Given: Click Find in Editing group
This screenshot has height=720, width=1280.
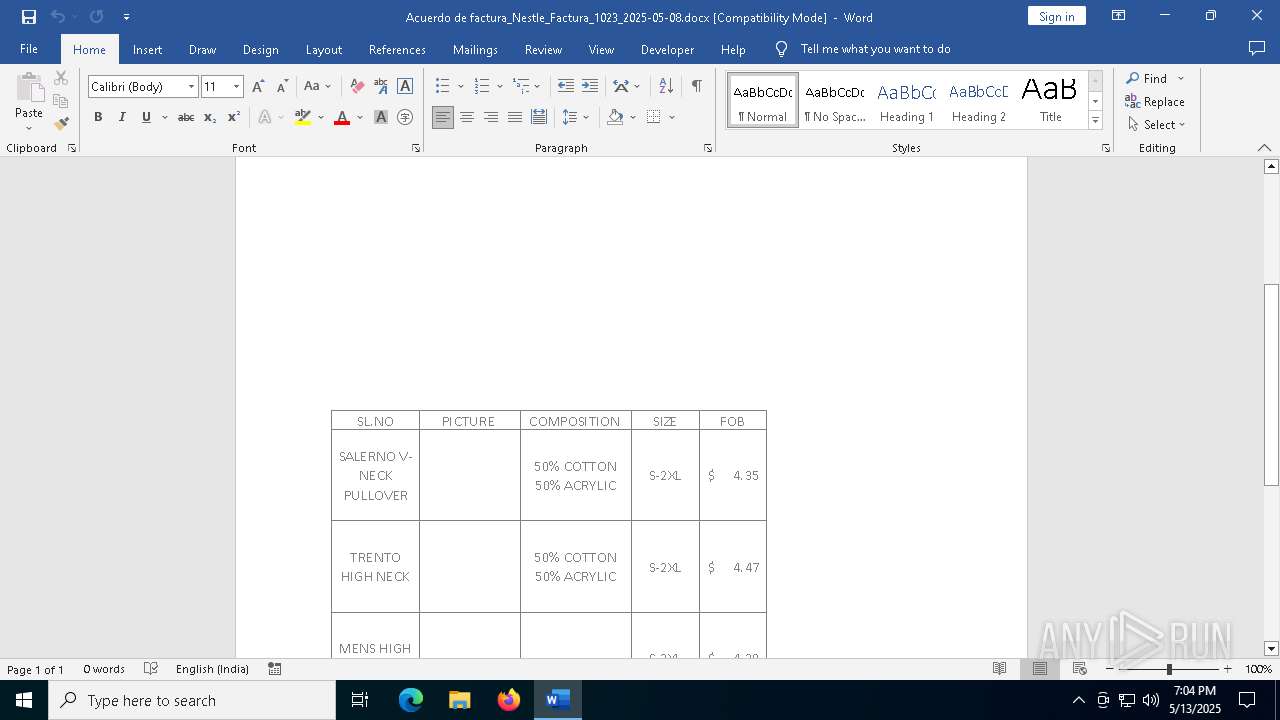Looking at the screenshot, I should coord(1146,79).
